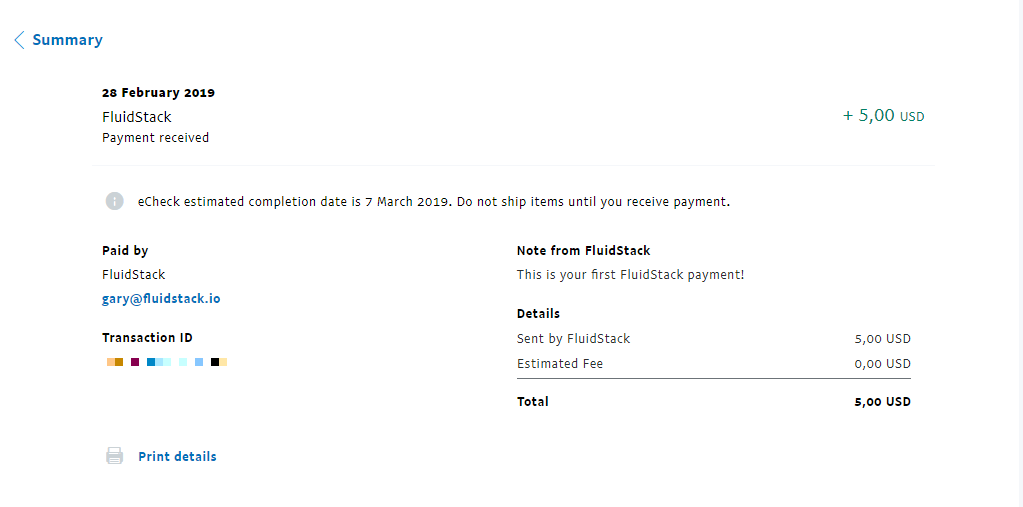Click the Note from FluidStack heading
The image size is (1023, 507).
(x=583, y=251)
